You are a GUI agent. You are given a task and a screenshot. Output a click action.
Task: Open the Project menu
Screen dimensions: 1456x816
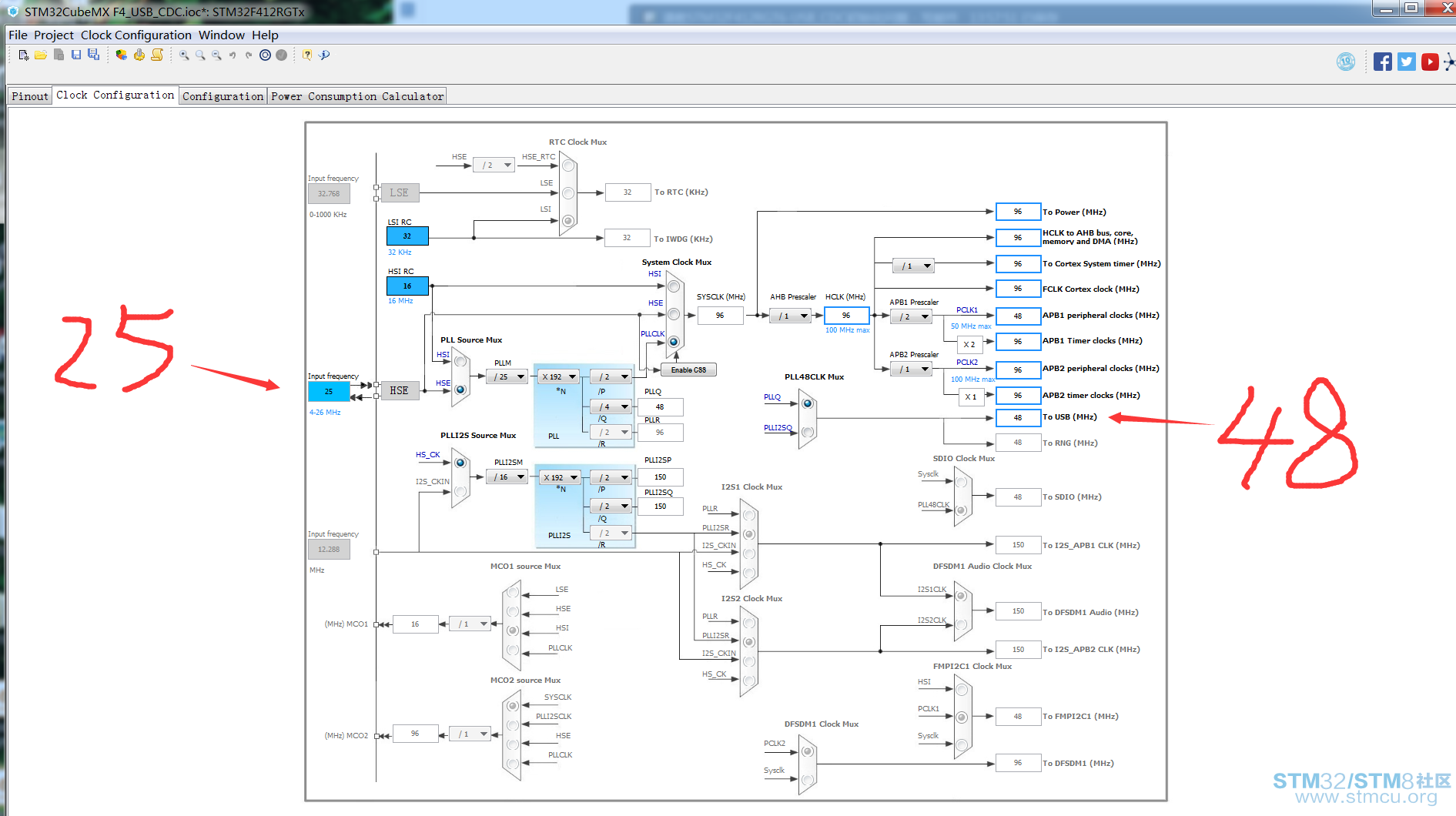point(54,35)
